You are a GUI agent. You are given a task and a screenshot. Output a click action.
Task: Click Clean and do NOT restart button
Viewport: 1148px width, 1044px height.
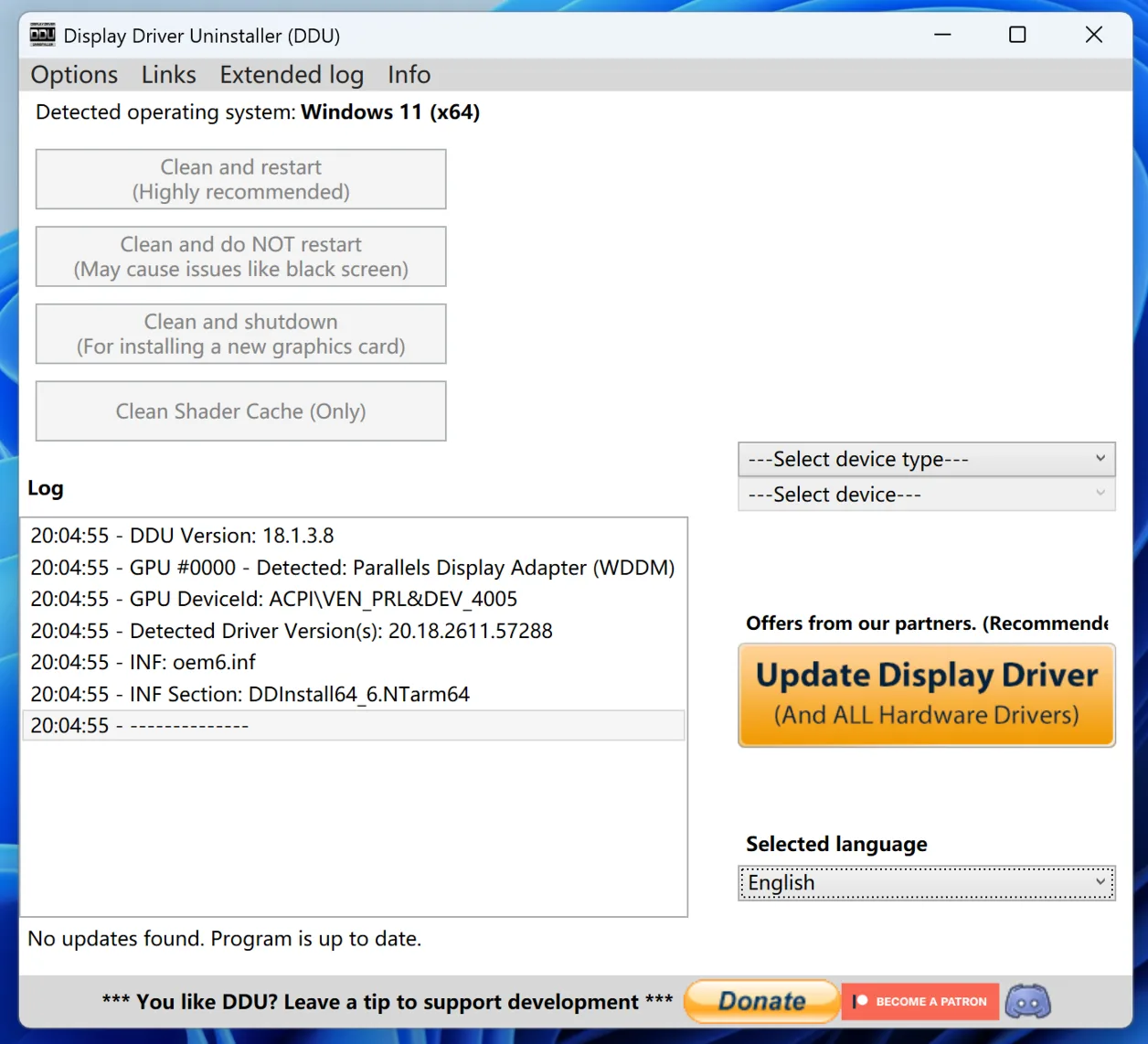pyautogui.click(x=240, y=256)
